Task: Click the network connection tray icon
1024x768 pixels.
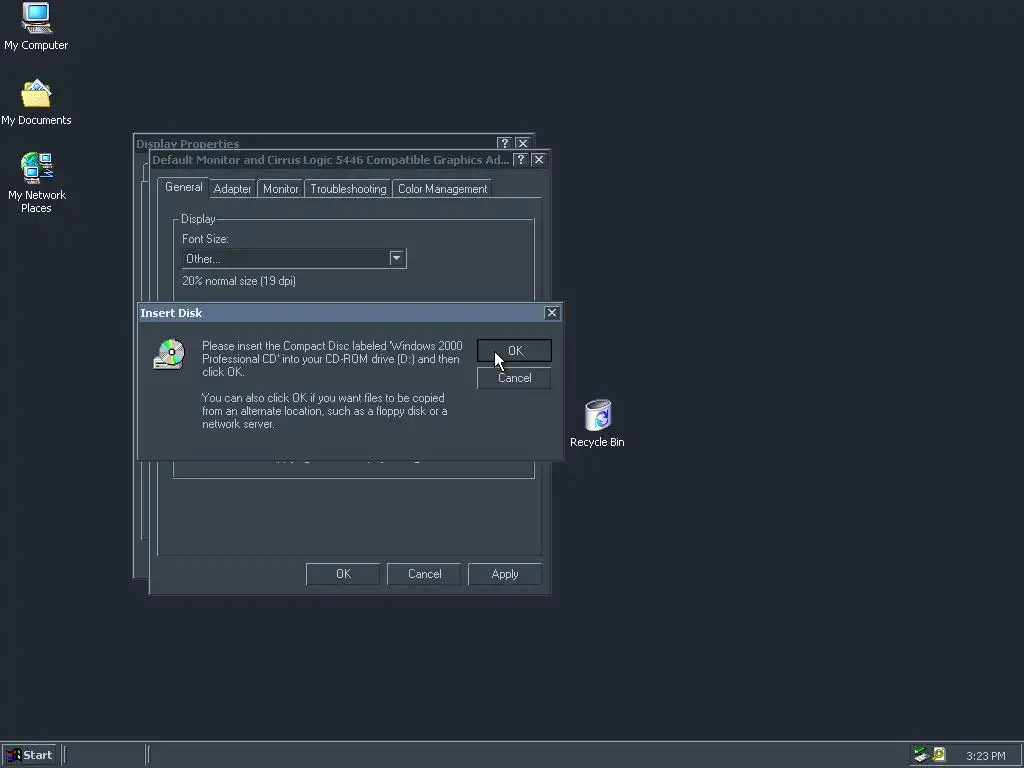Action: tap(921, 755)
